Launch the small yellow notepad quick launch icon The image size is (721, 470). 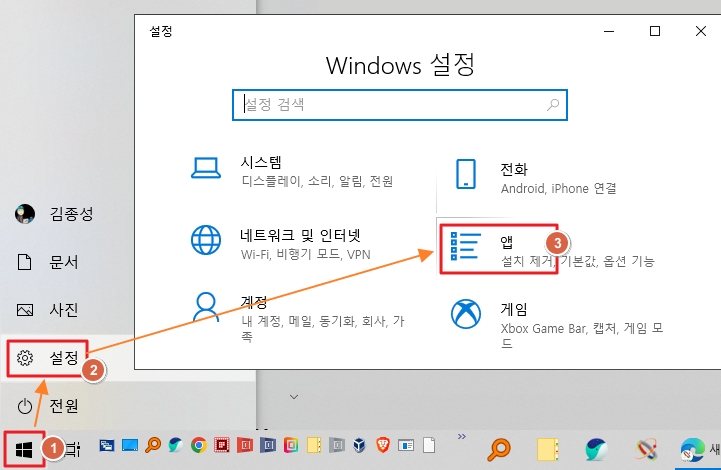pos(314,445)
